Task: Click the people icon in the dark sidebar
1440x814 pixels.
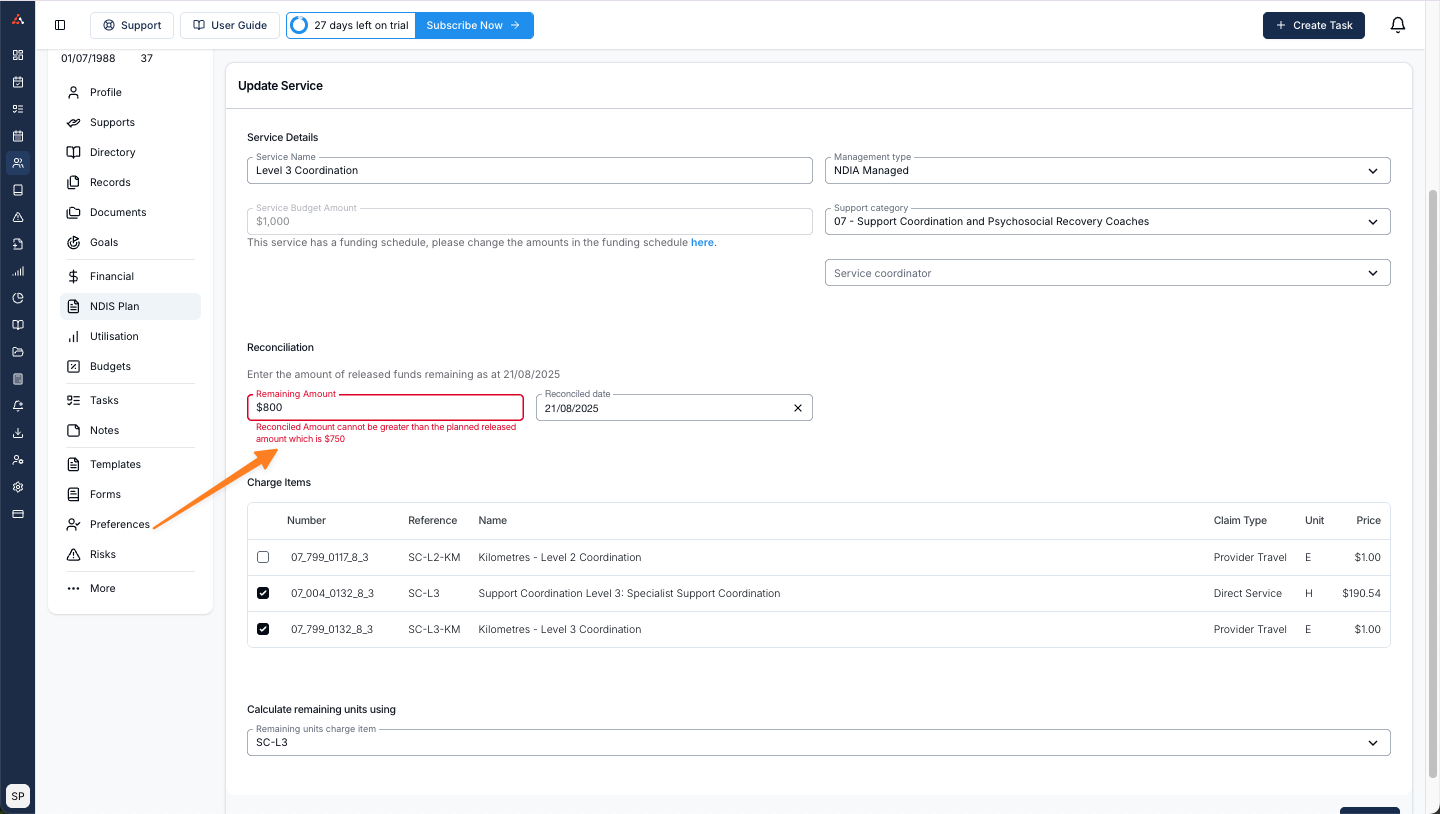Action: [x=18, y=163]
